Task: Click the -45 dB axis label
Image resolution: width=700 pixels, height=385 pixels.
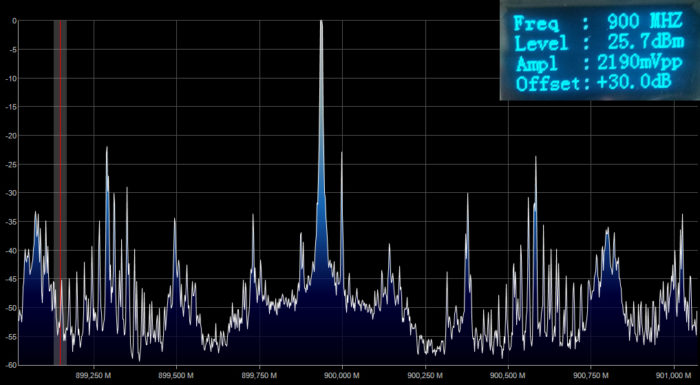Action: pos(12,279)
